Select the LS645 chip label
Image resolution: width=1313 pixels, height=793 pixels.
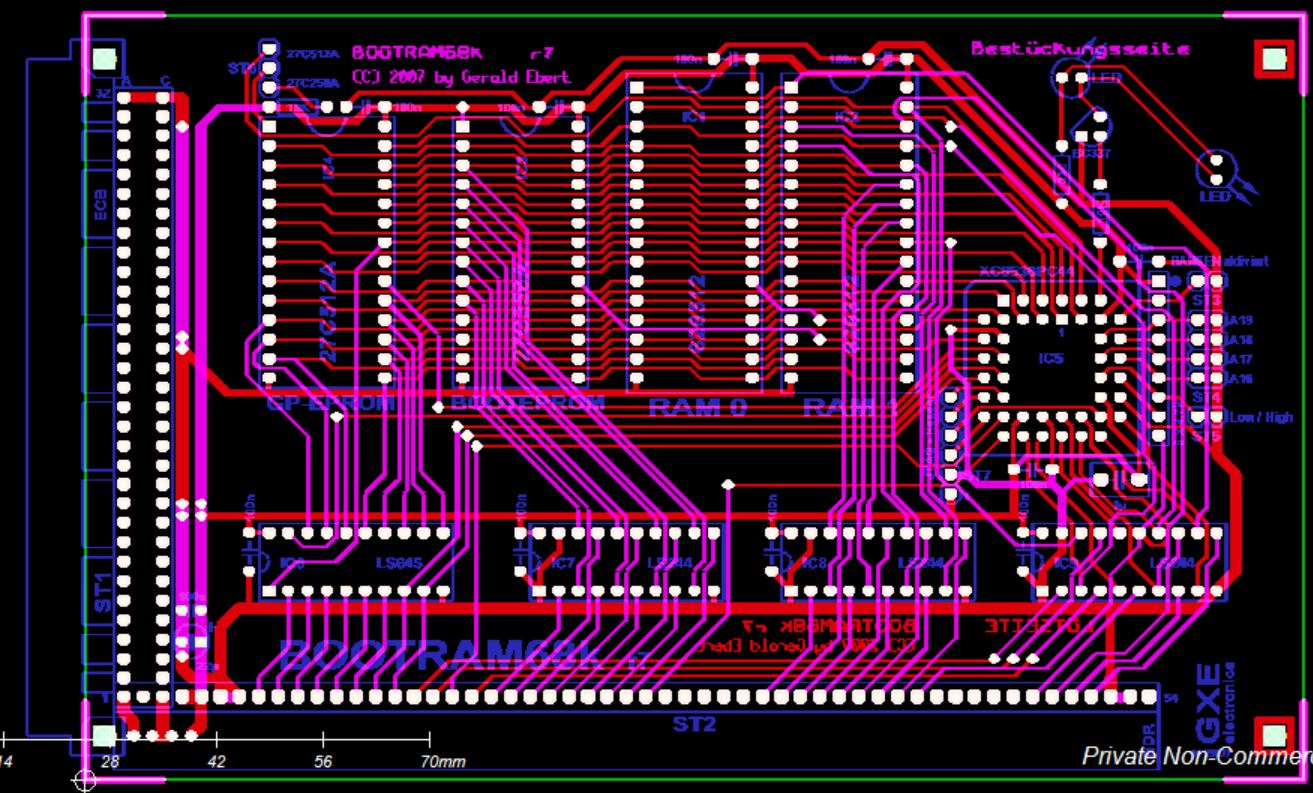pyautogui.click(x=398, y=563)
